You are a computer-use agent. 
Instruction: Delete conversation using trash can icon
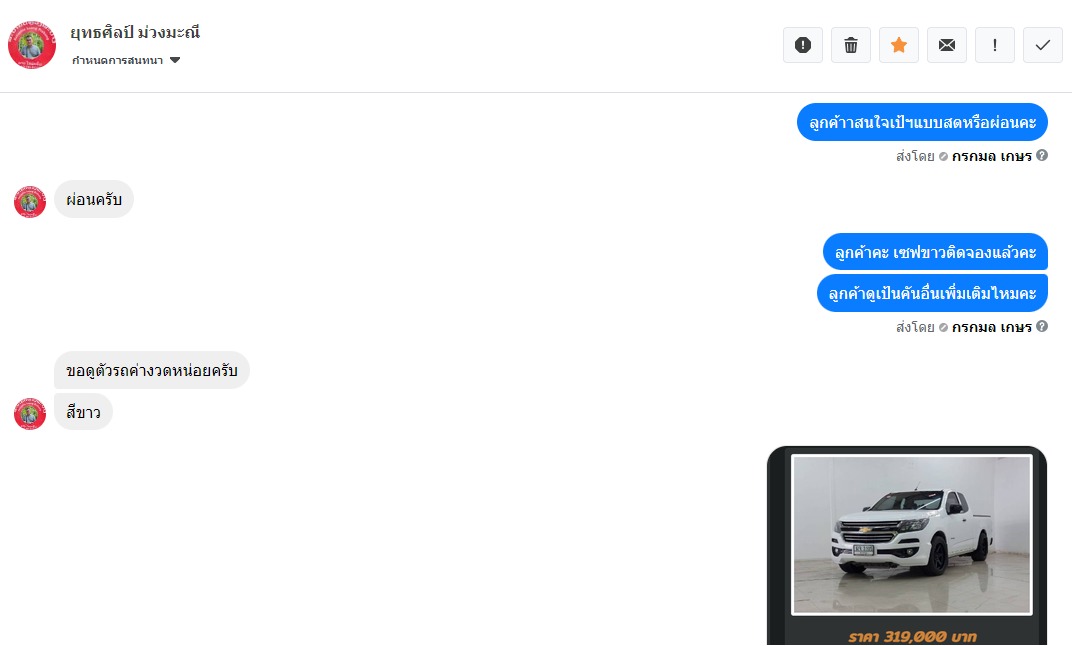tap(850, 45)
